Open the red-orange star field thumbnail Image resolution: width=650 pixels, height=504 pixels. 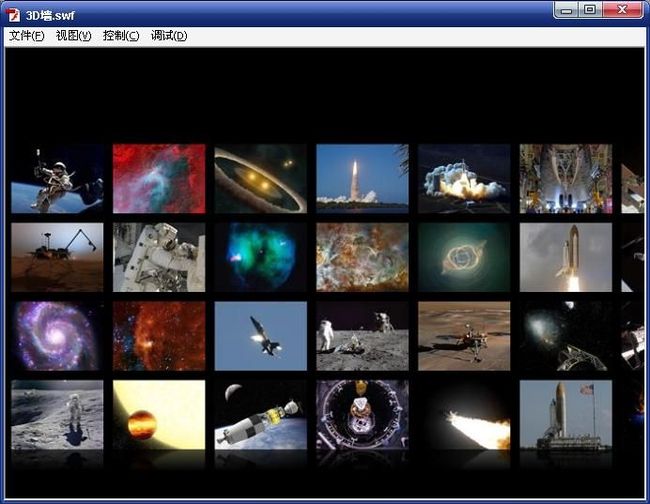point(159,336)
